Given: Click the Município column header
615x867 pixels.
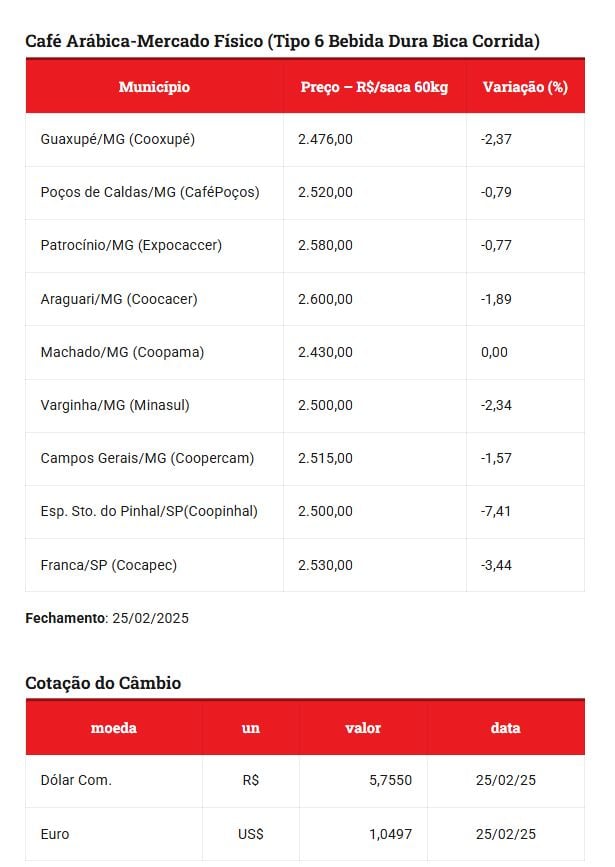Looking at the screenshot, I should point(154,87).
